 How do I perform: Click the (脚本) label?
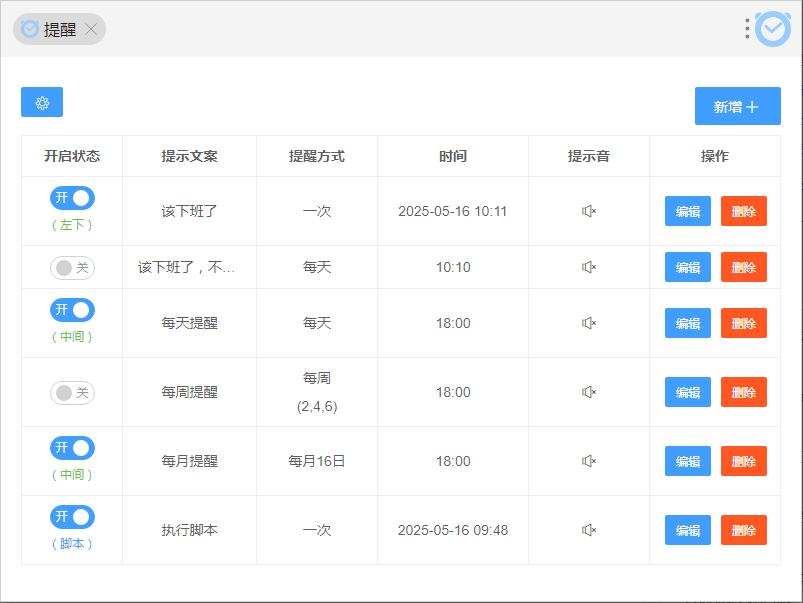click(x=72, y=544)
